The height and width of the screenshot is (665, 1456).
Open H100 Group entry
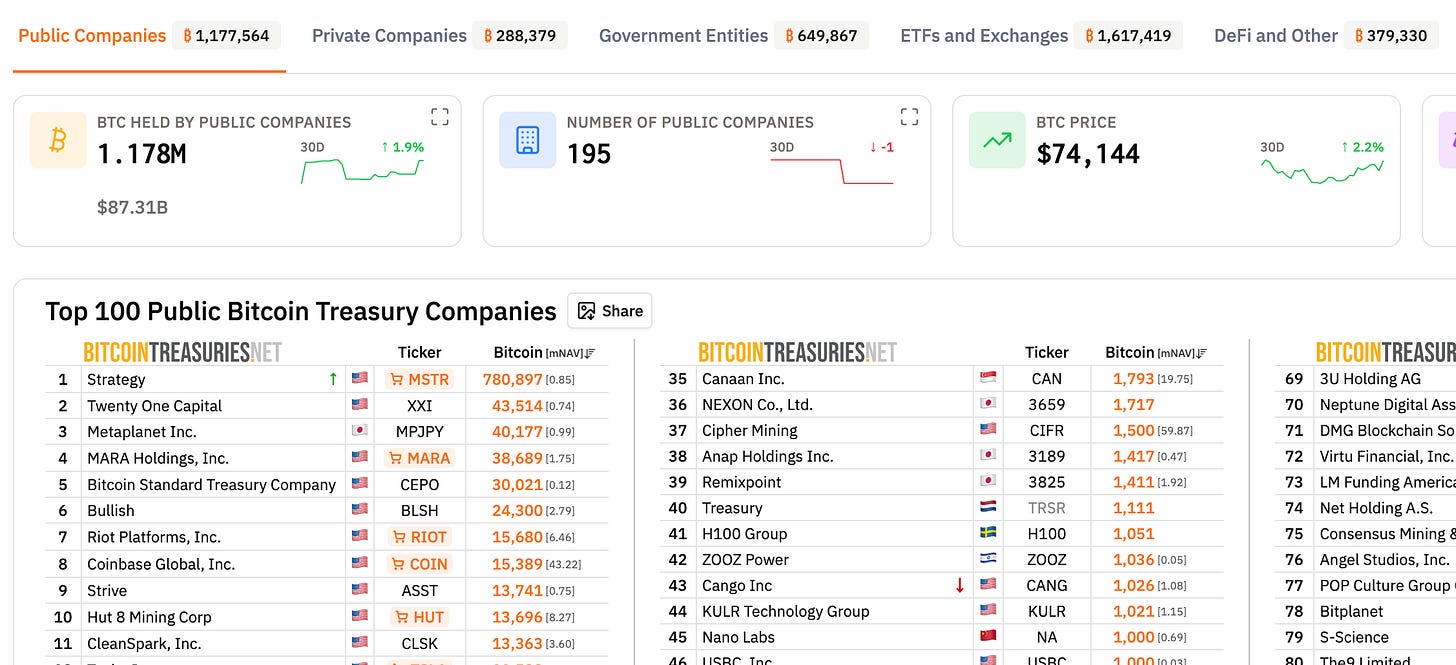coord(744,534)
